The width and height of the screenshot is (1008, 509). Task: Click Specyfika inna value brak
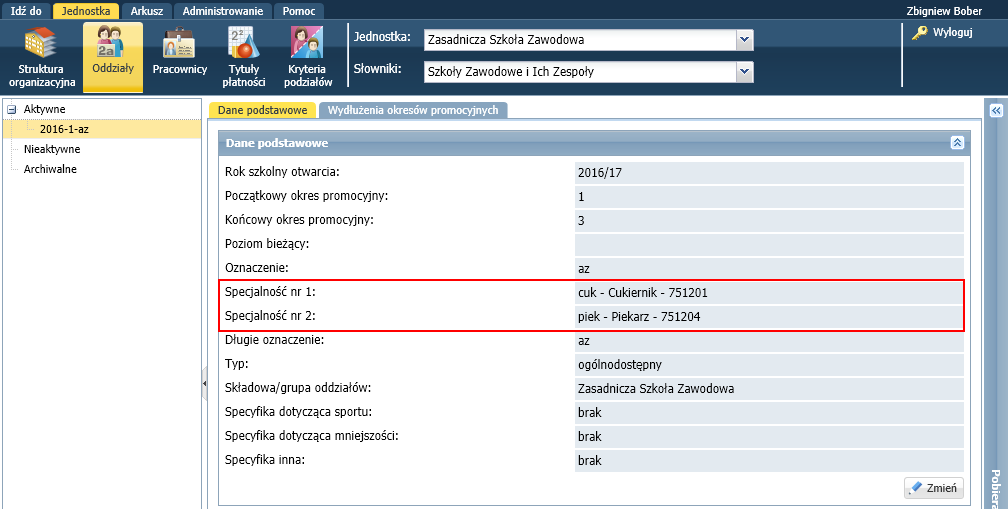pyautogui.click(x=769, y=460)
